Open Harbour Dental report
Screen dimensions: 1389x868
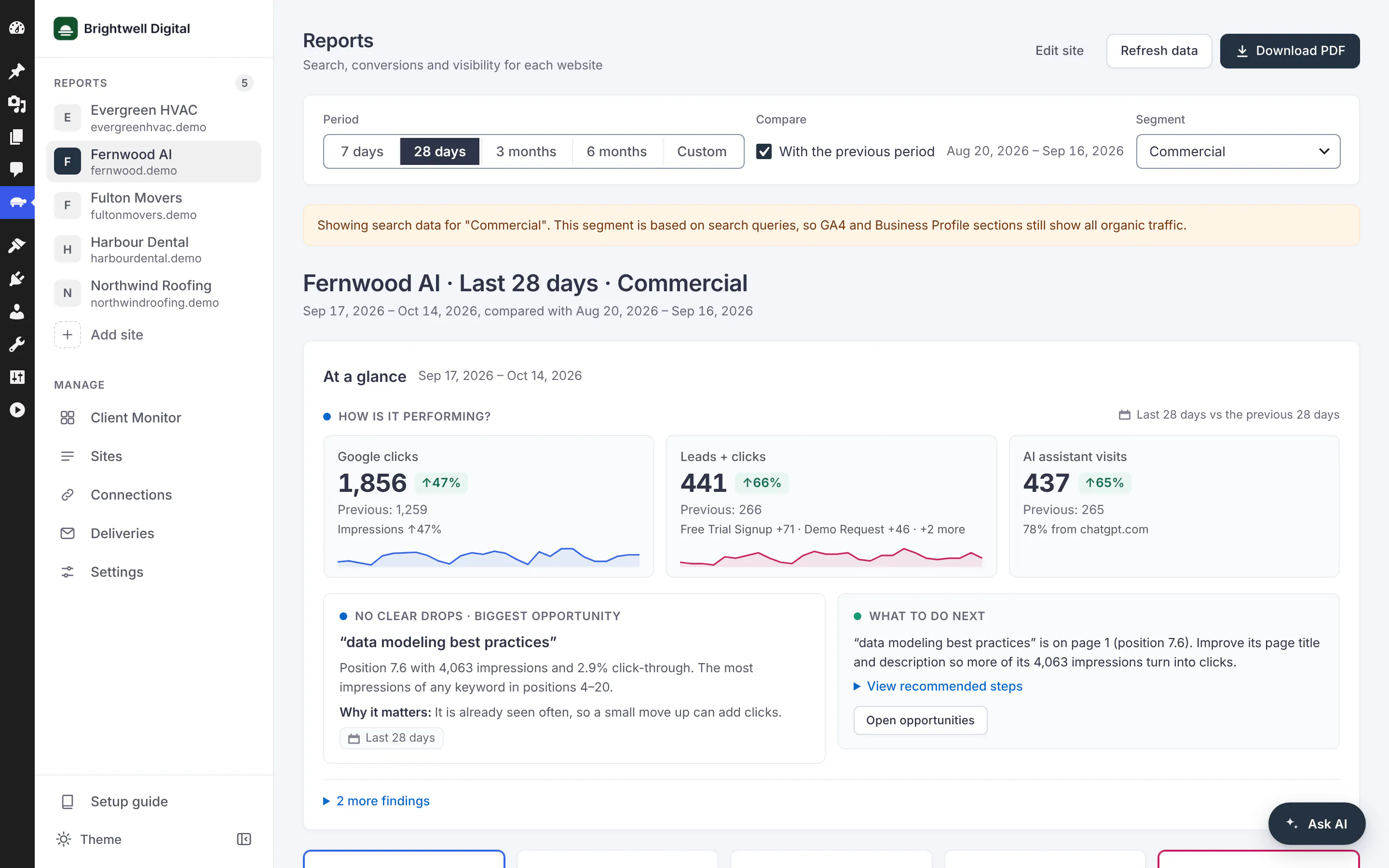click(153, 250)
